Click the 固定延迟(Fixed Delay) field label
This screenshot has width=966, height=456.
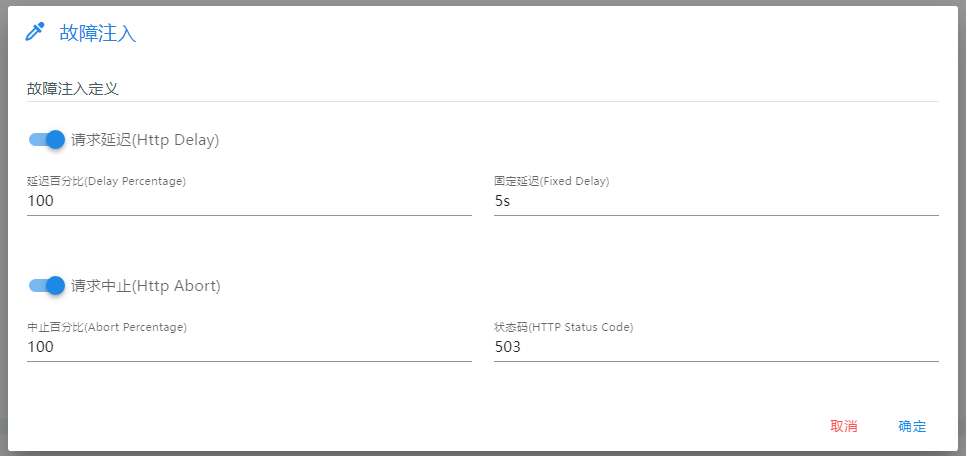[x=552, y=181]
